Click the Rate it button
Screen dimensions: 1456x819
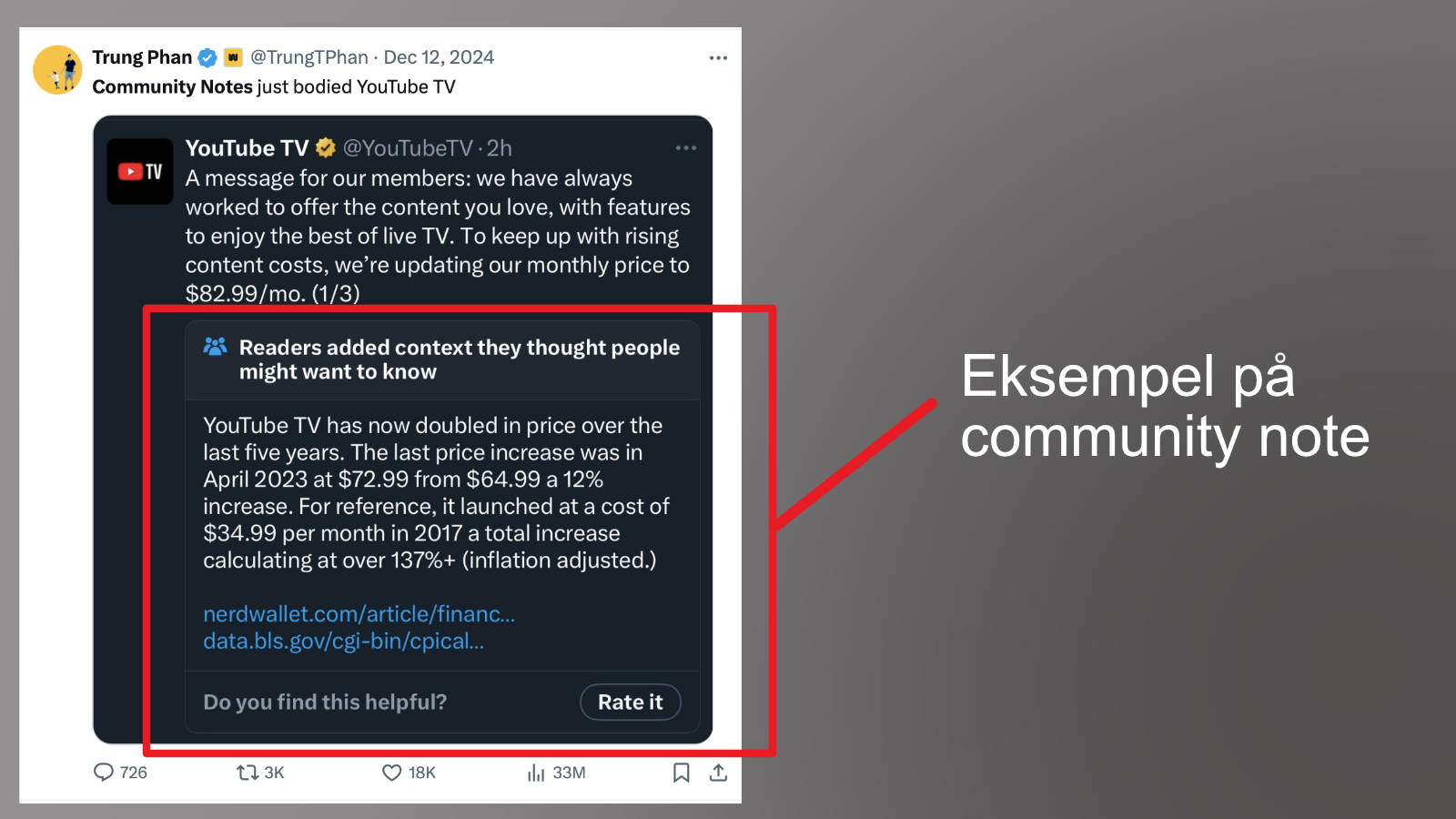(x=631, y=702)
